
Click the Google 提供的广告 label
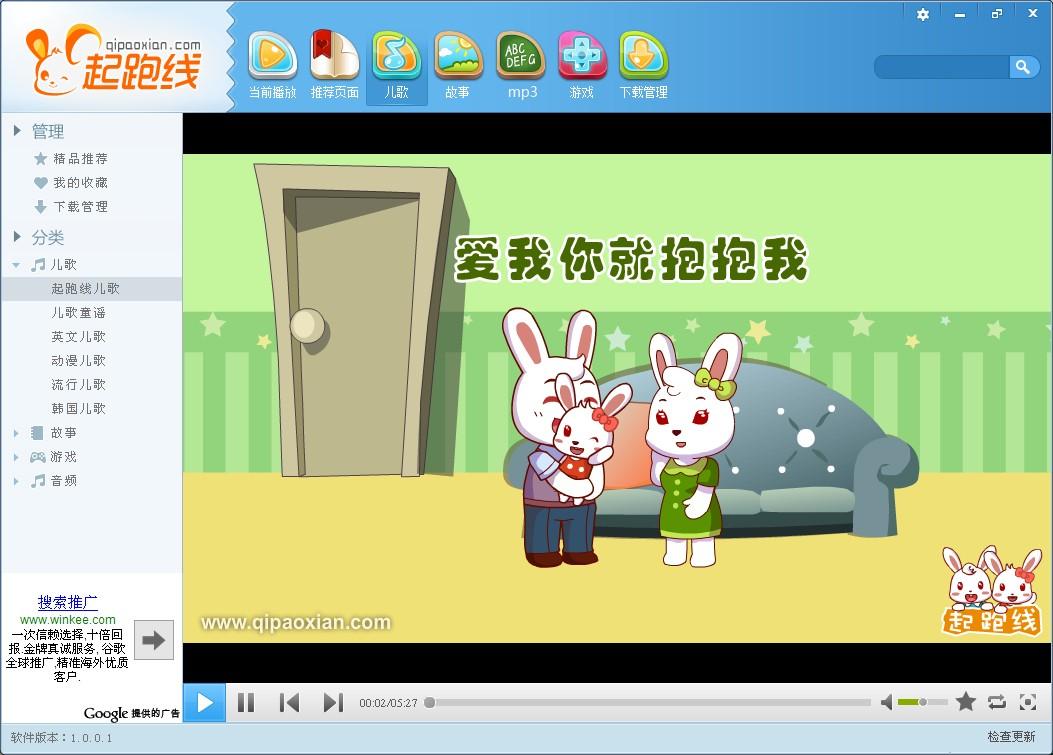132,713
